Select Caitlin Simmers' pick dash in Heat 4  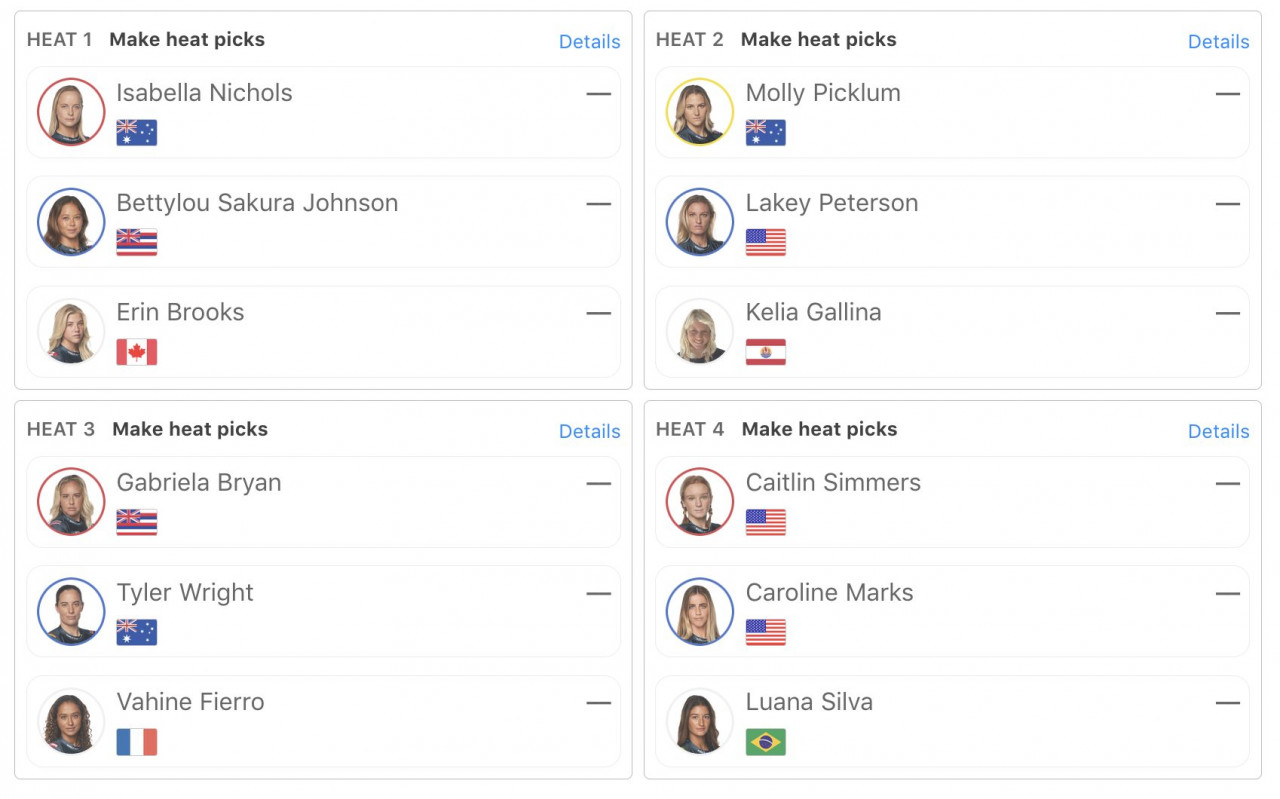(x=1228, y=483)
